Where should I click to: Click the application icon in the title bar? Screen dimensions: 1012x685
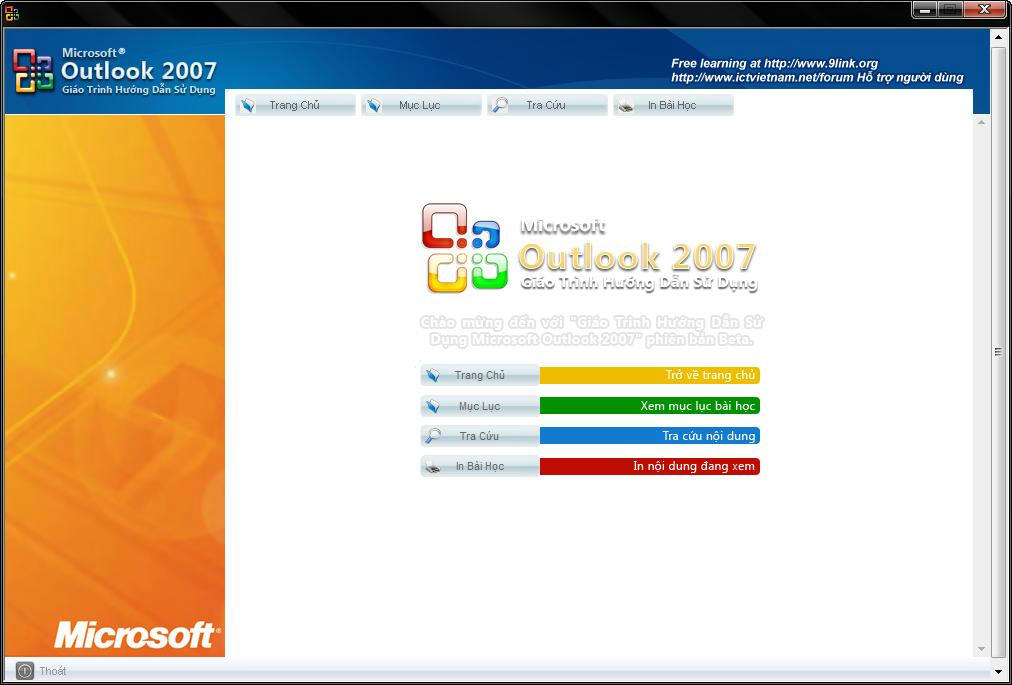point(12,12)
